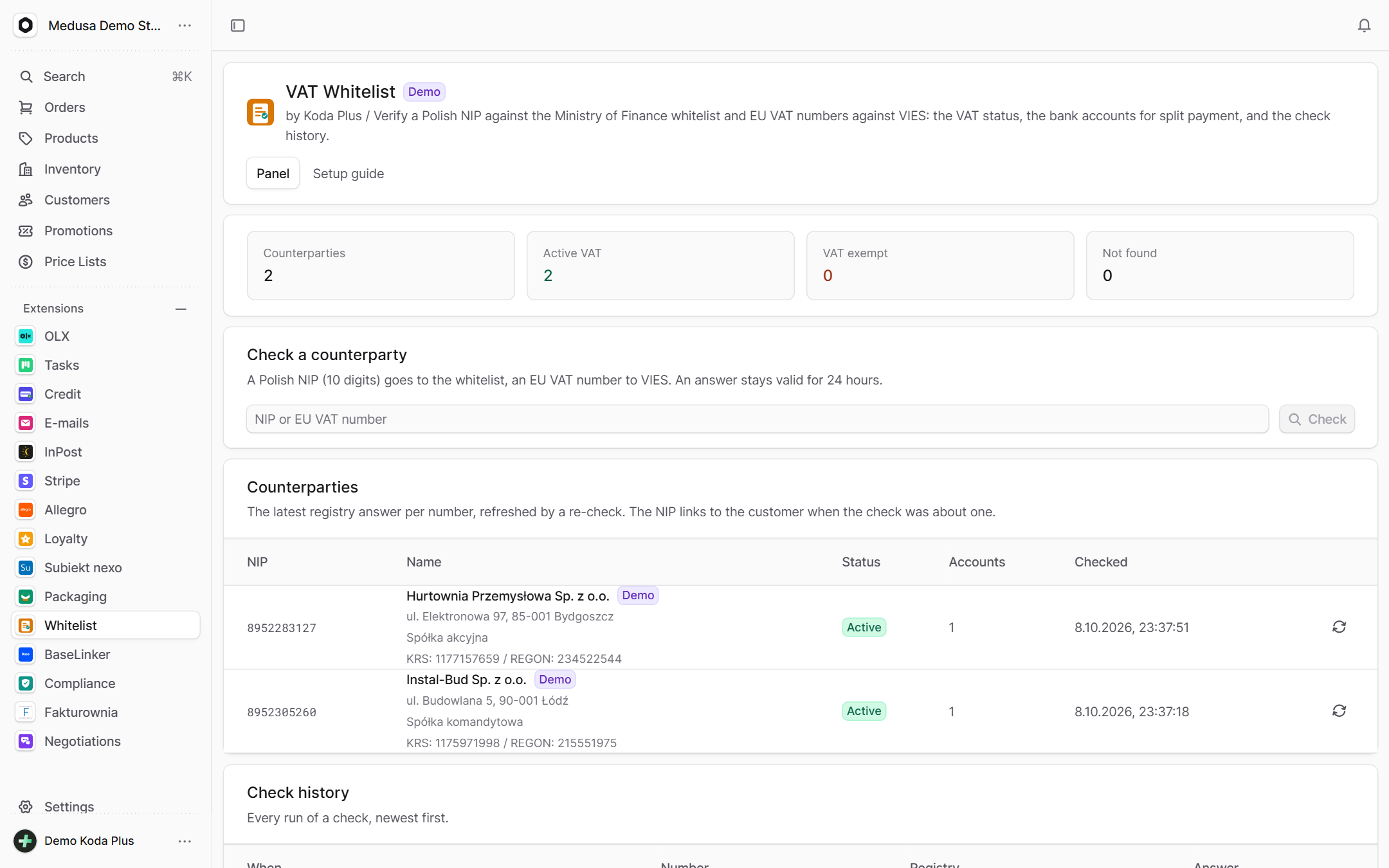
Task: Open the sidebar Search box
Action: pos(106,77)
